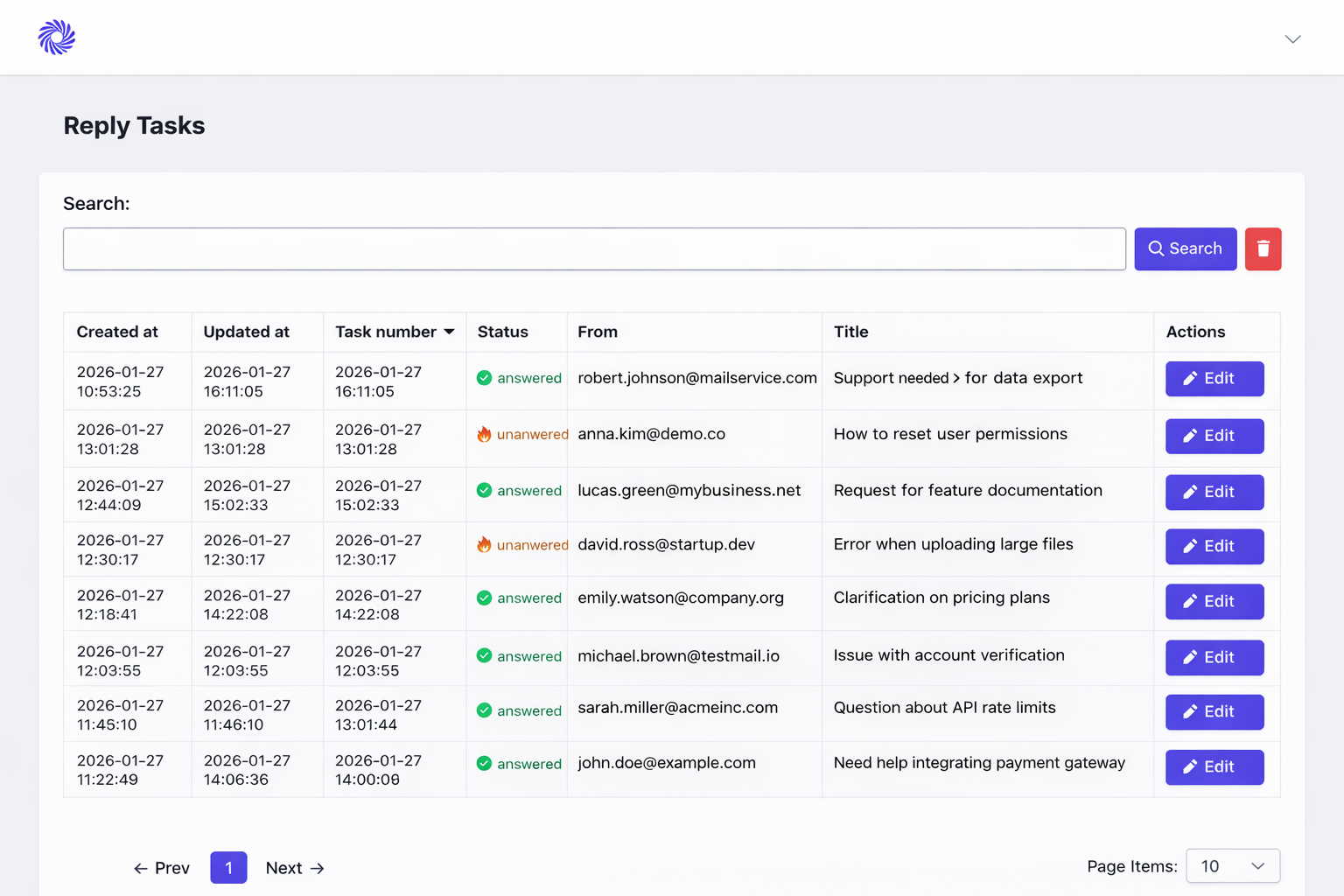Edit the pricing plans clarification task
The width and height of the screenshot is (1344, 896).
(1214, 602)
